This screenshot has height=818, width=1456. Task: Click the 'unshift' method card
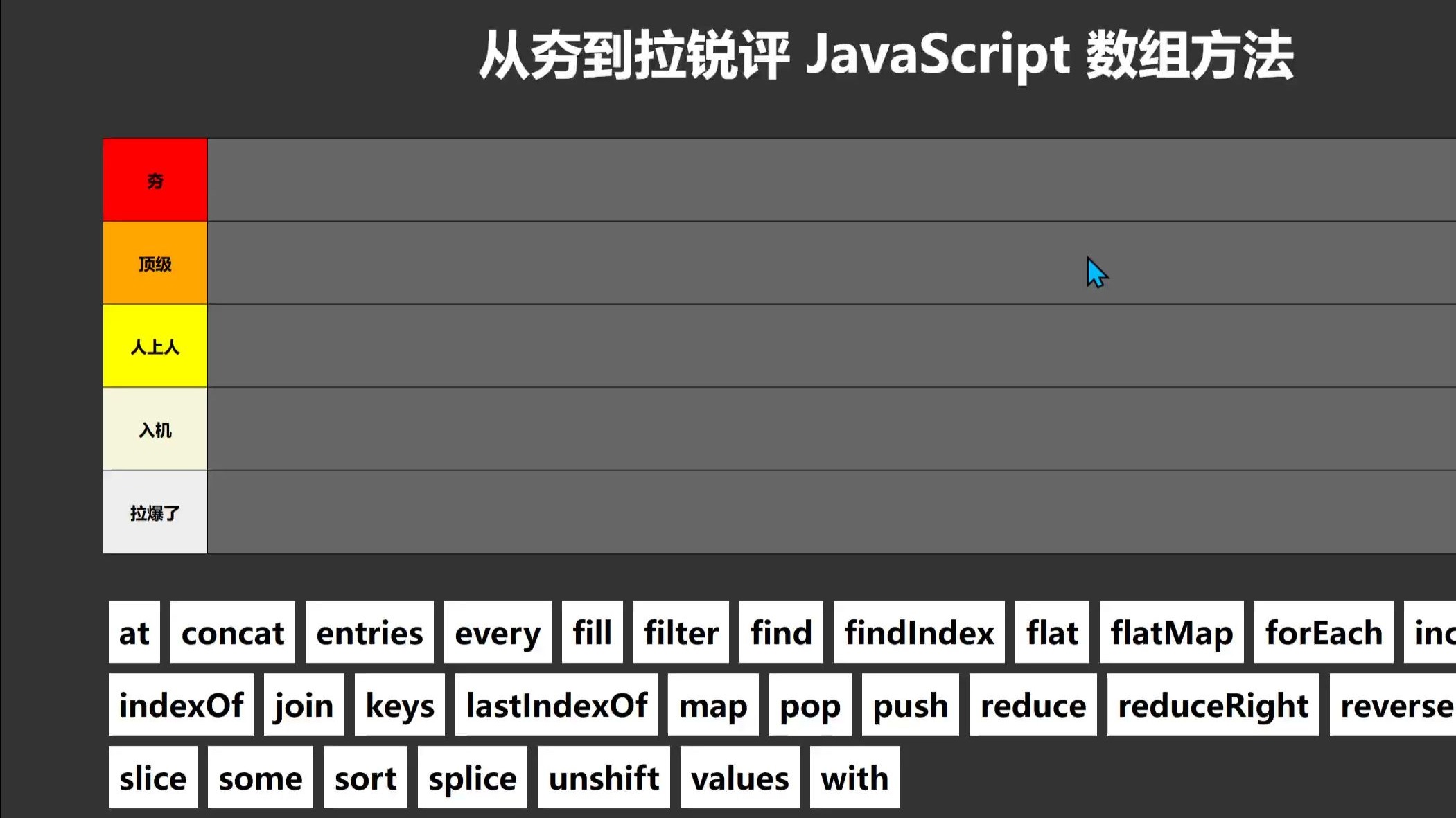[x=604, y=778]
